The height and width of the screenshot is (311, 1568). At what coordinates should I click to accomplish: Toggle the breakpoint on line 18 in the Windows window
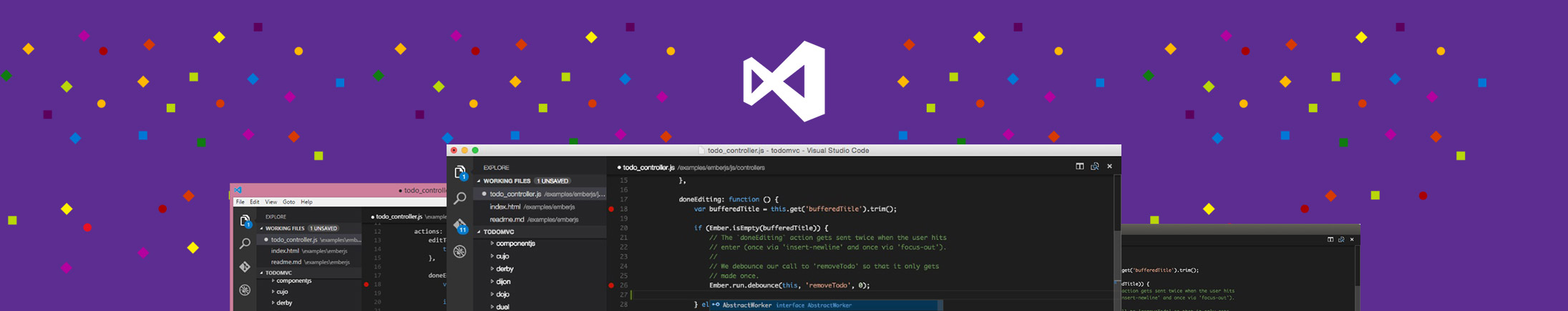click(x=366, y=285)
